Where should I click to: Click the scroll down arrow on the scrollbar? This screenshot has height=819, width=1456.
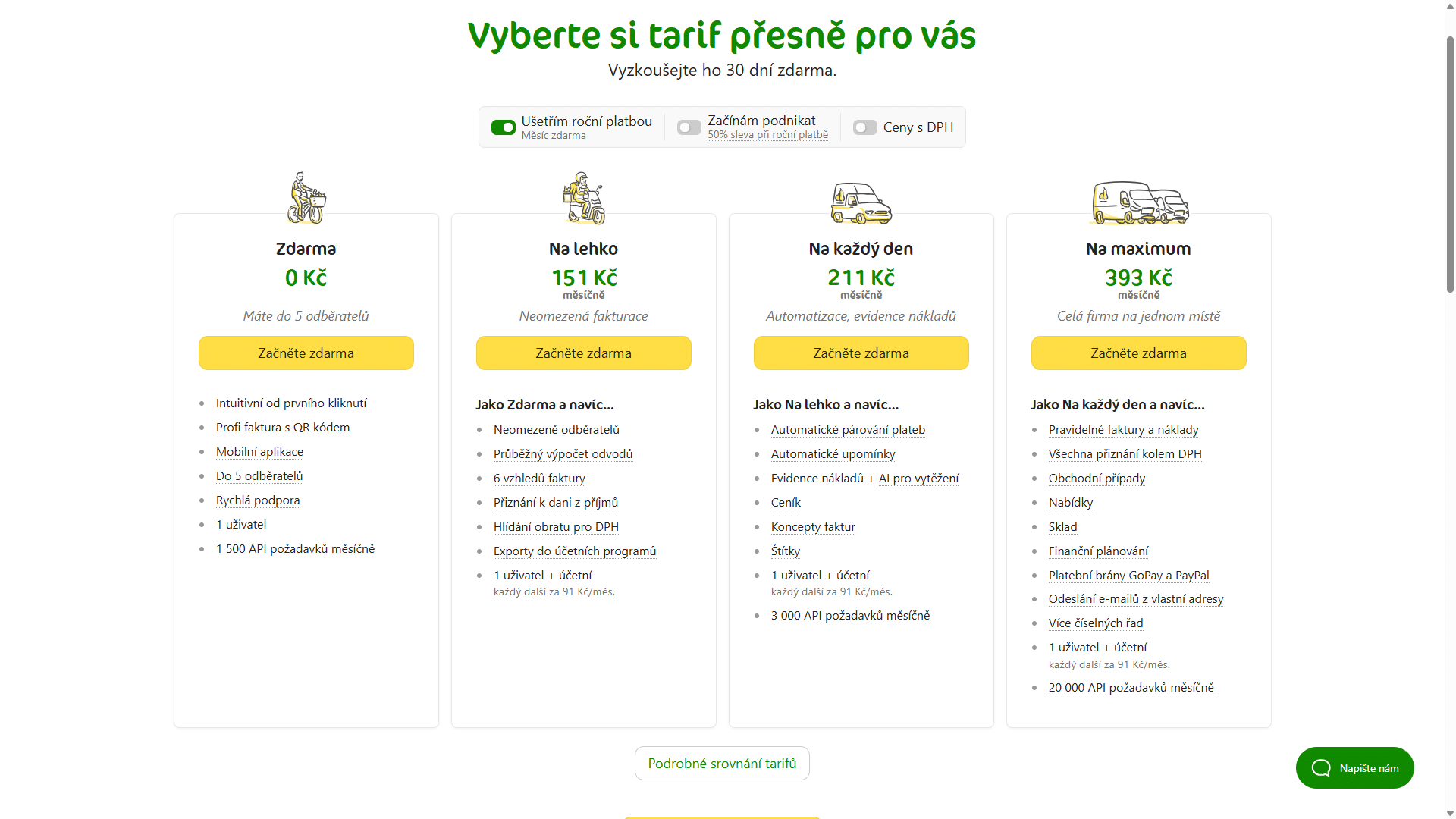[x=1449, y=812]
